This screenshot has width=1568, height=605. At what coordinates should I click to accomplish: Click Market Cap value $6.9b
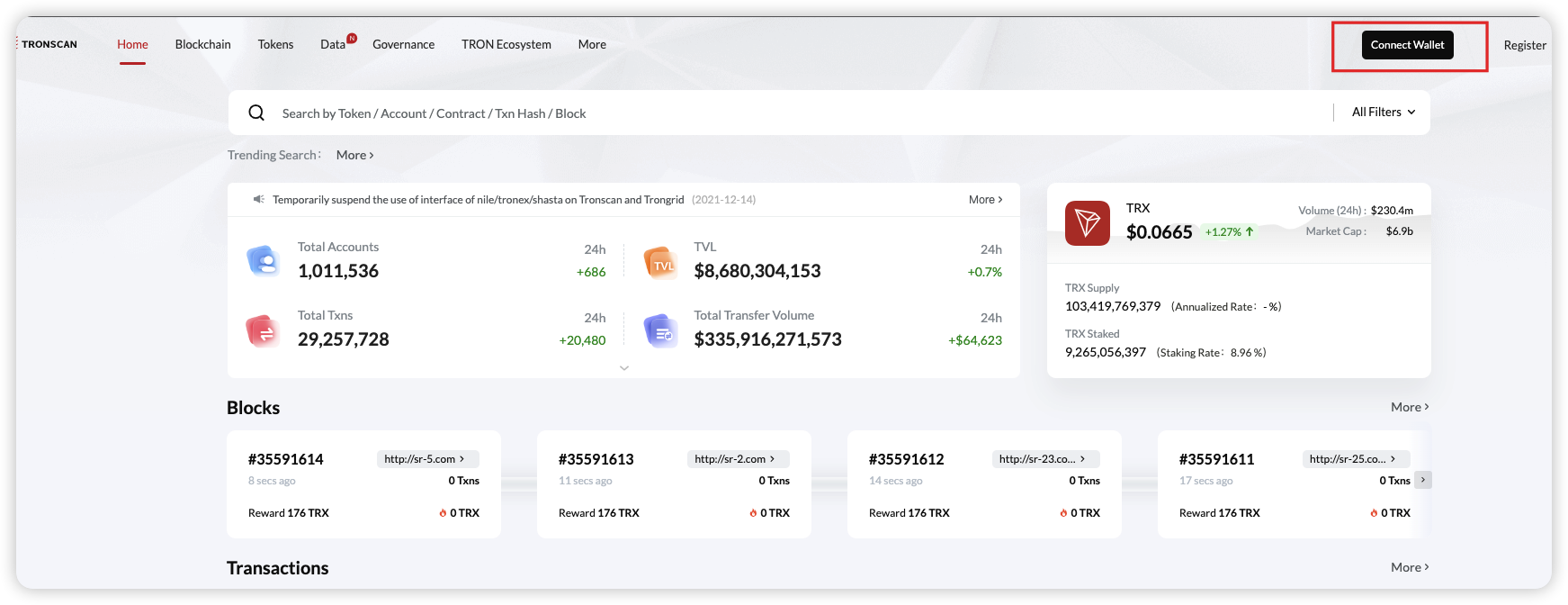pyautogui.click(x=1400, y=231)
